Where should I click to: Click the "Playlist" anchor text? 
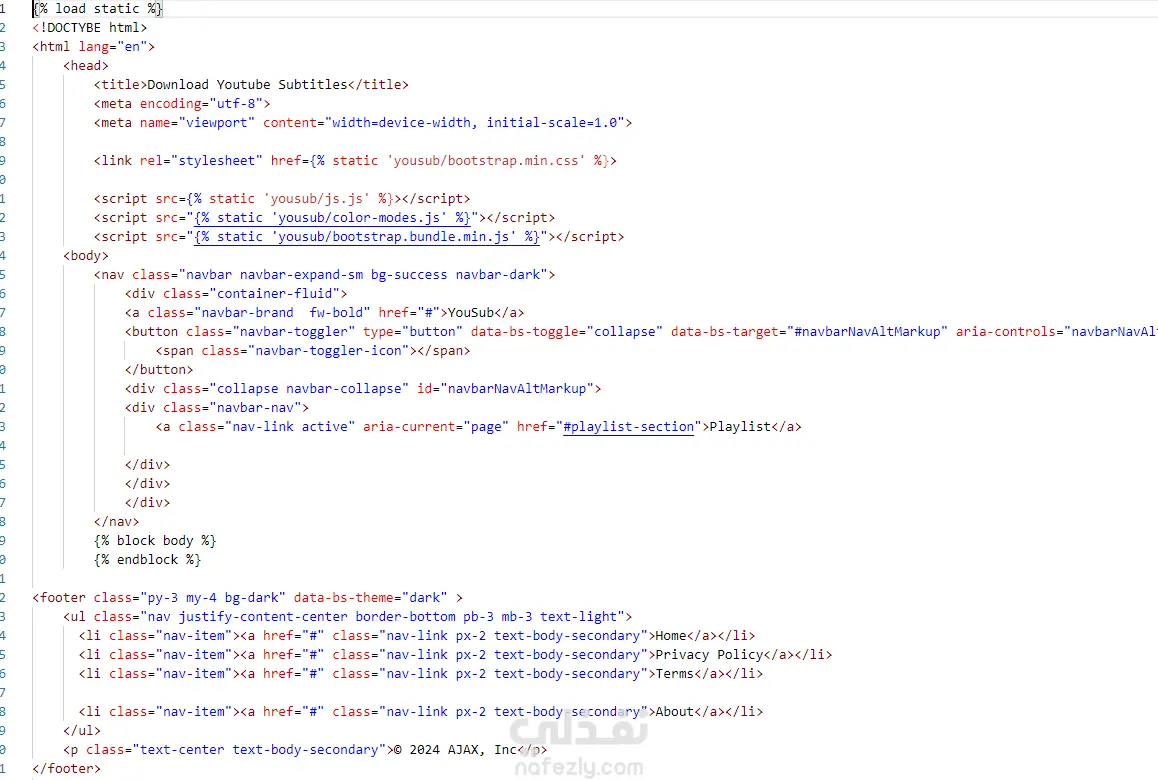(740, 427)
